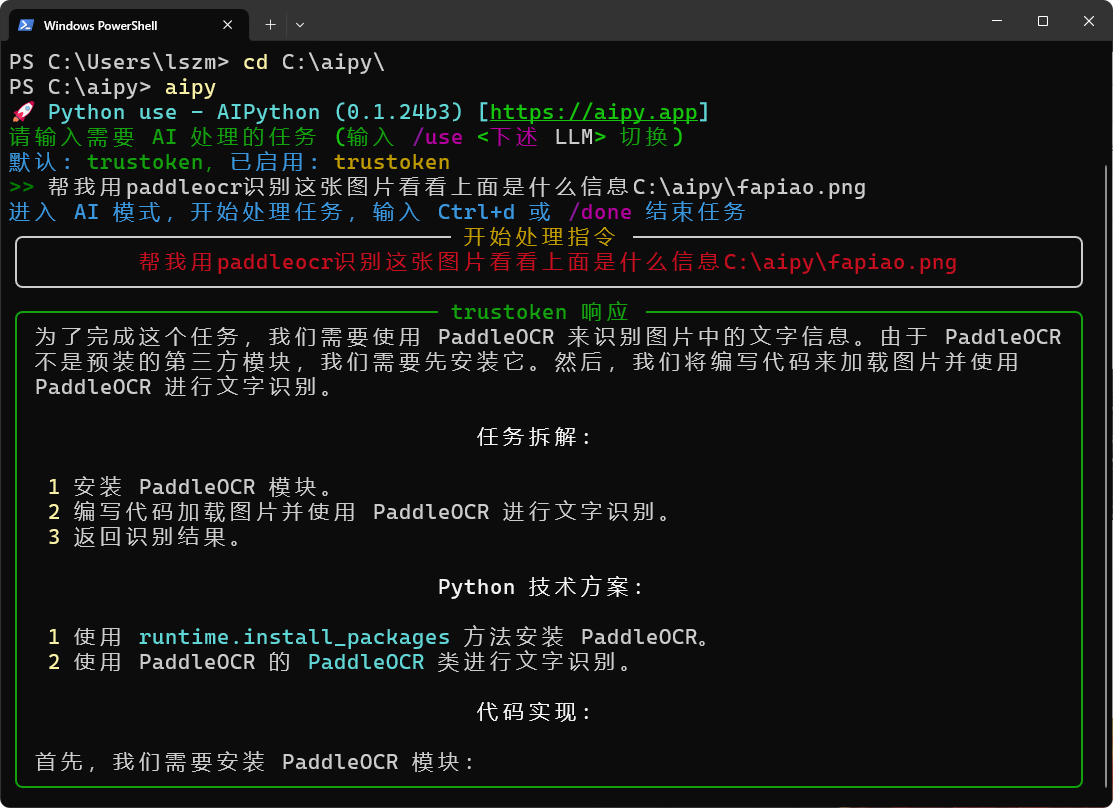
Task: Click the '任务拆解：' heading
Action: 536,437
